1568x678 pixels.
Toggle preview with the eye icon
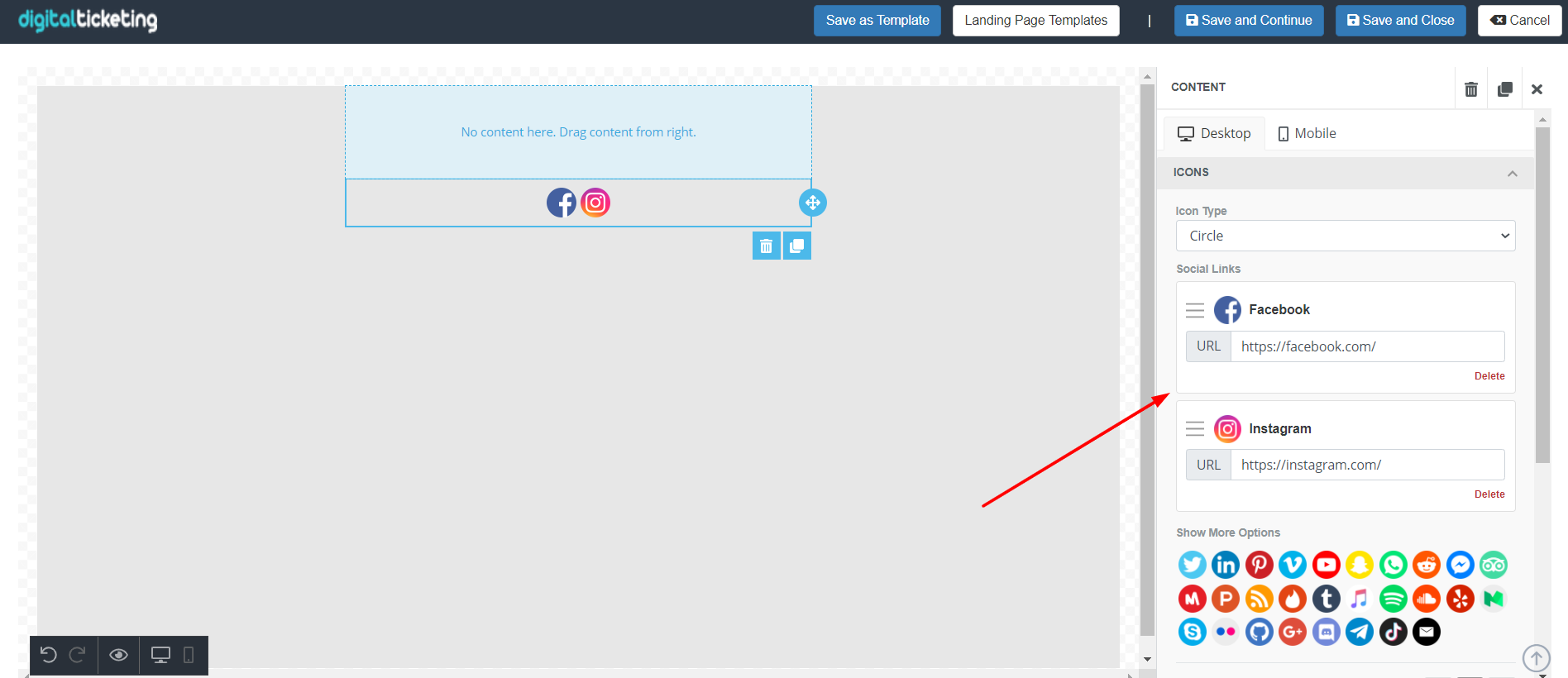pos(118,655)
